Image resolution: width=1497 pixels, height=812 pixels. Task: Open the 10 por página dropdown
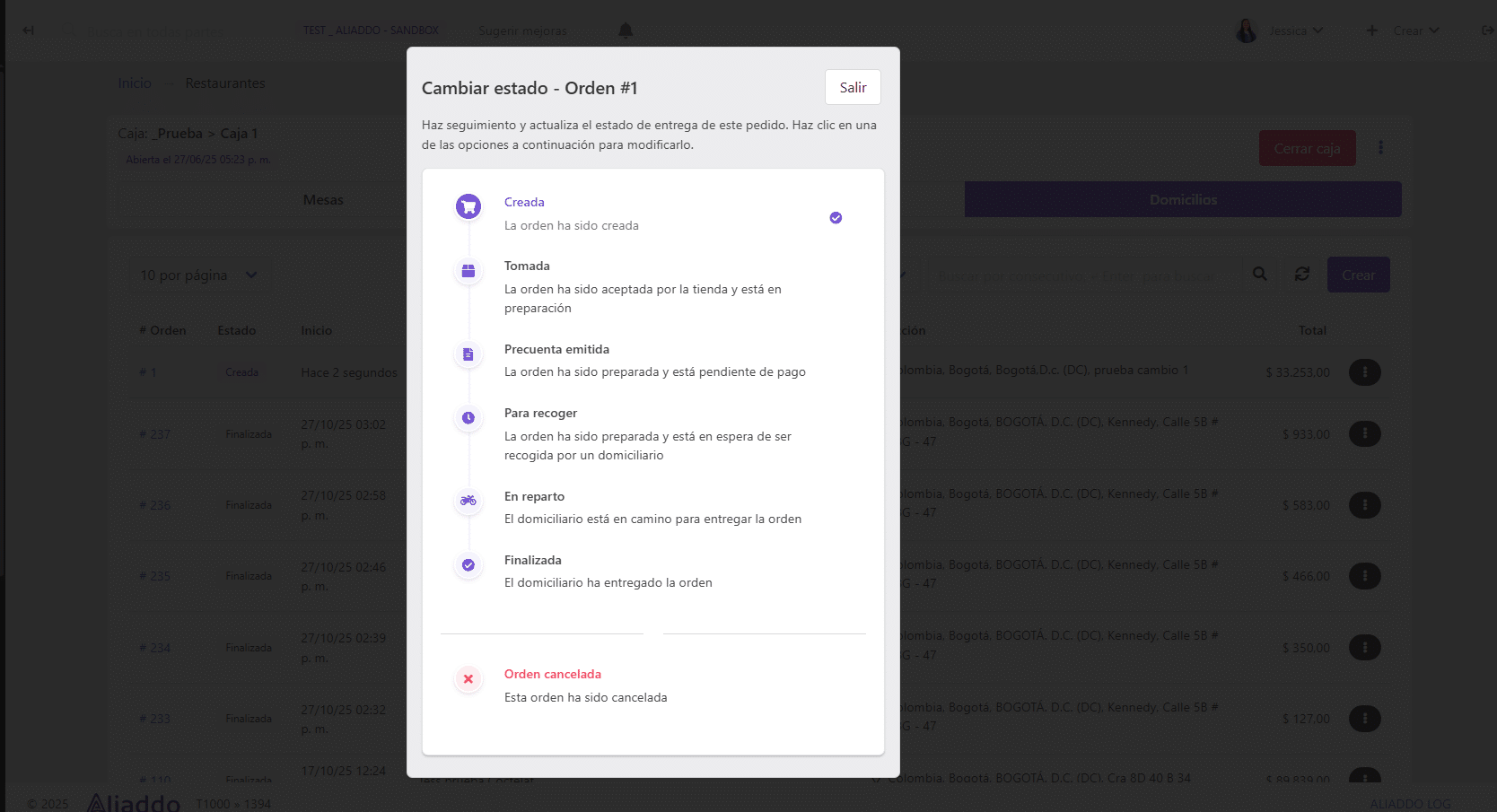coord(198,275)
